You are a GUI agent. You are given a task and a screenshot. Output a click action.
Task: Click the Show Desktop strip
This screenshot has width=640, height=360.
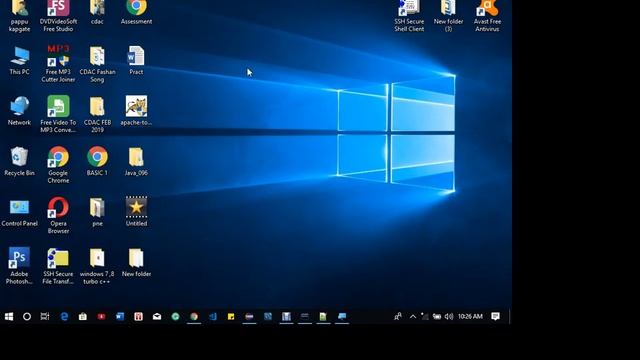click(x=510, y=316)
